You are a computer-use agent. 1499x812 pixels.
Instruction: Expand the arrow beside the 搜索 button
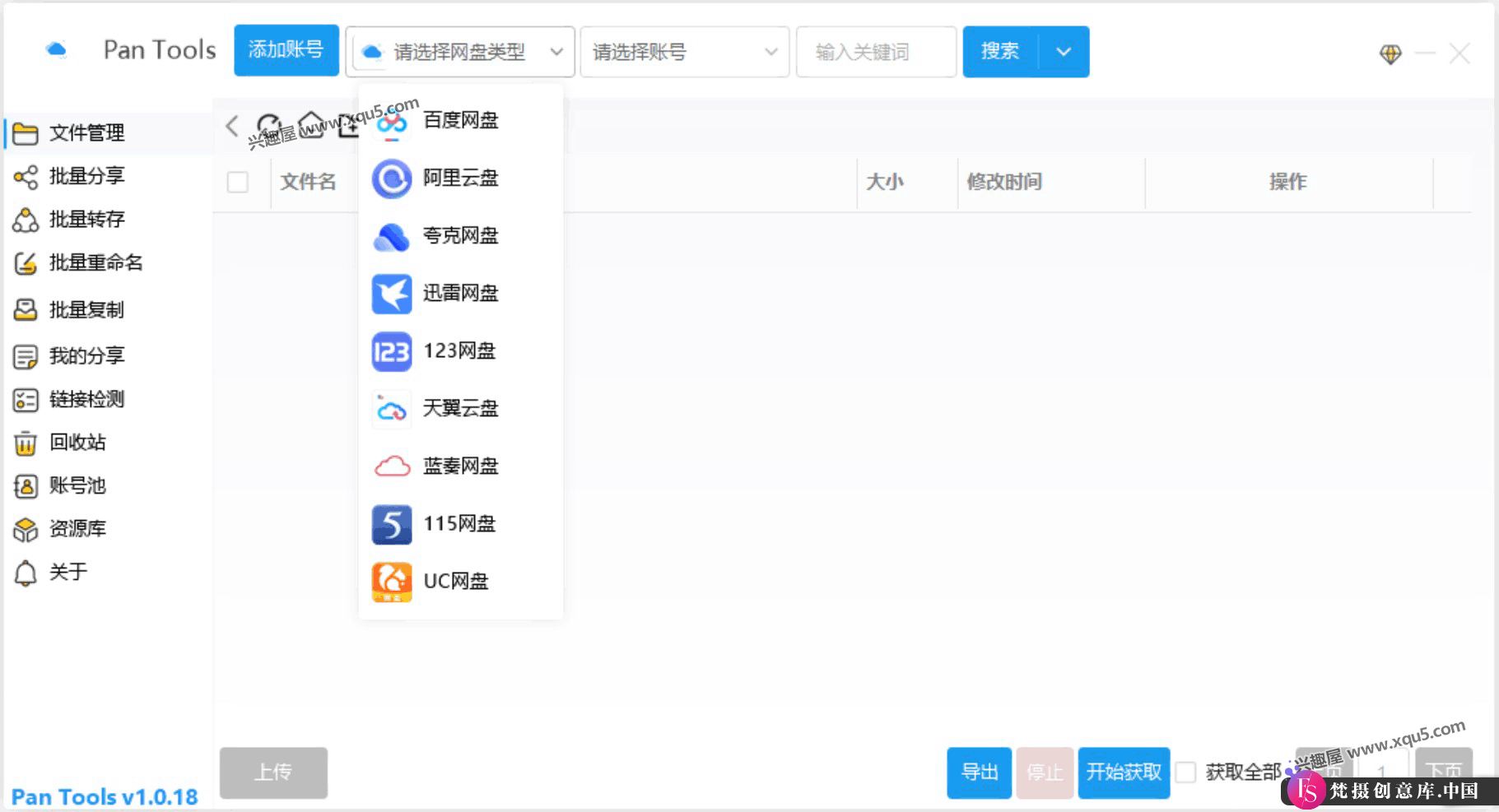pos(1064,51)
